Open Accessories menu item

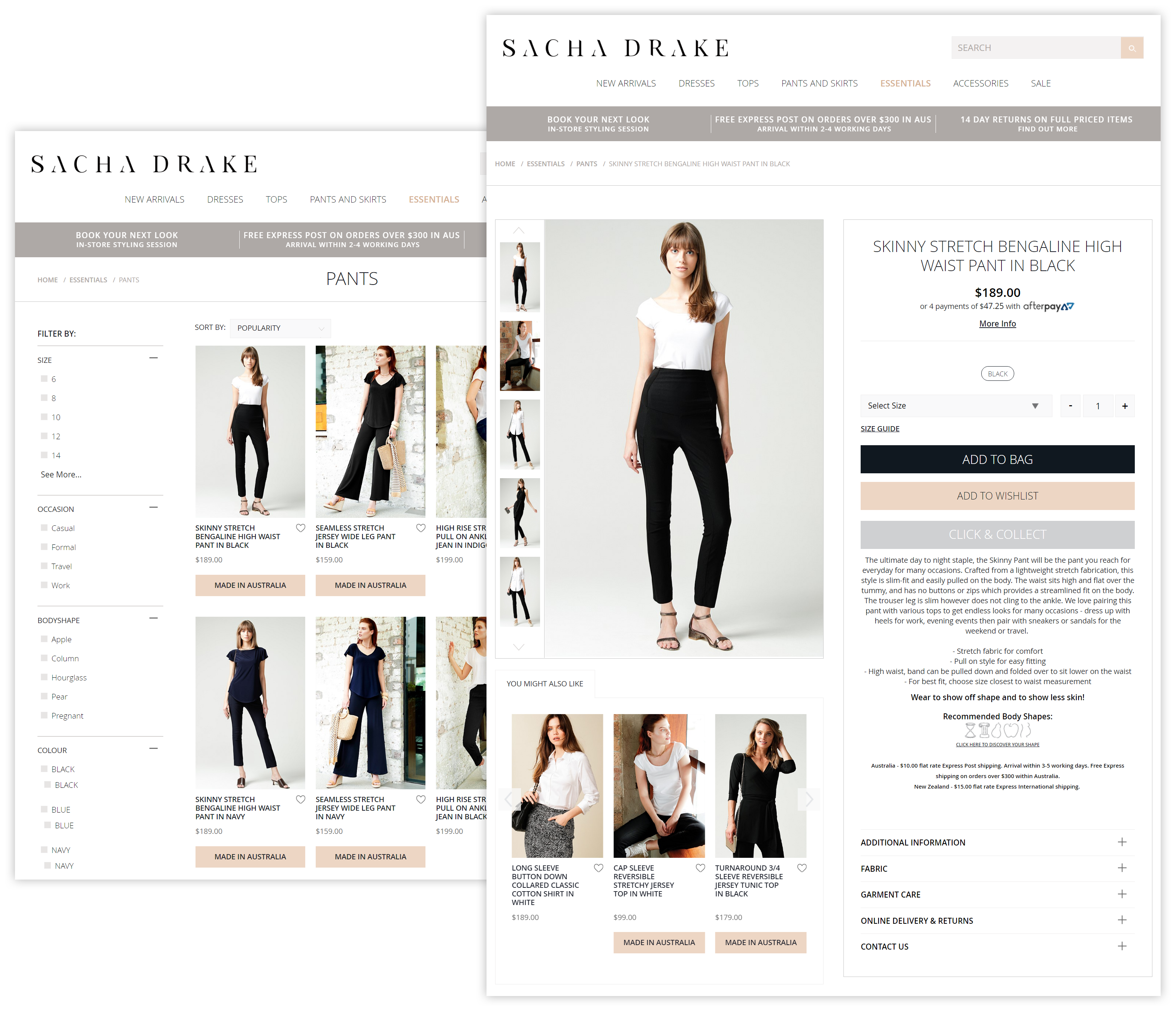click(981, 84)
